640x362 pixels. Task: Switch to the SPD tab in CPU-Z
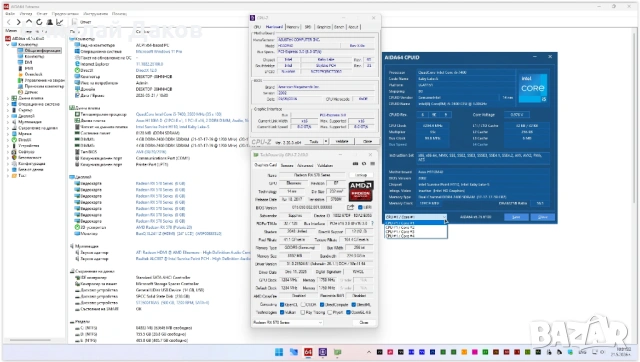click(308, 27)
